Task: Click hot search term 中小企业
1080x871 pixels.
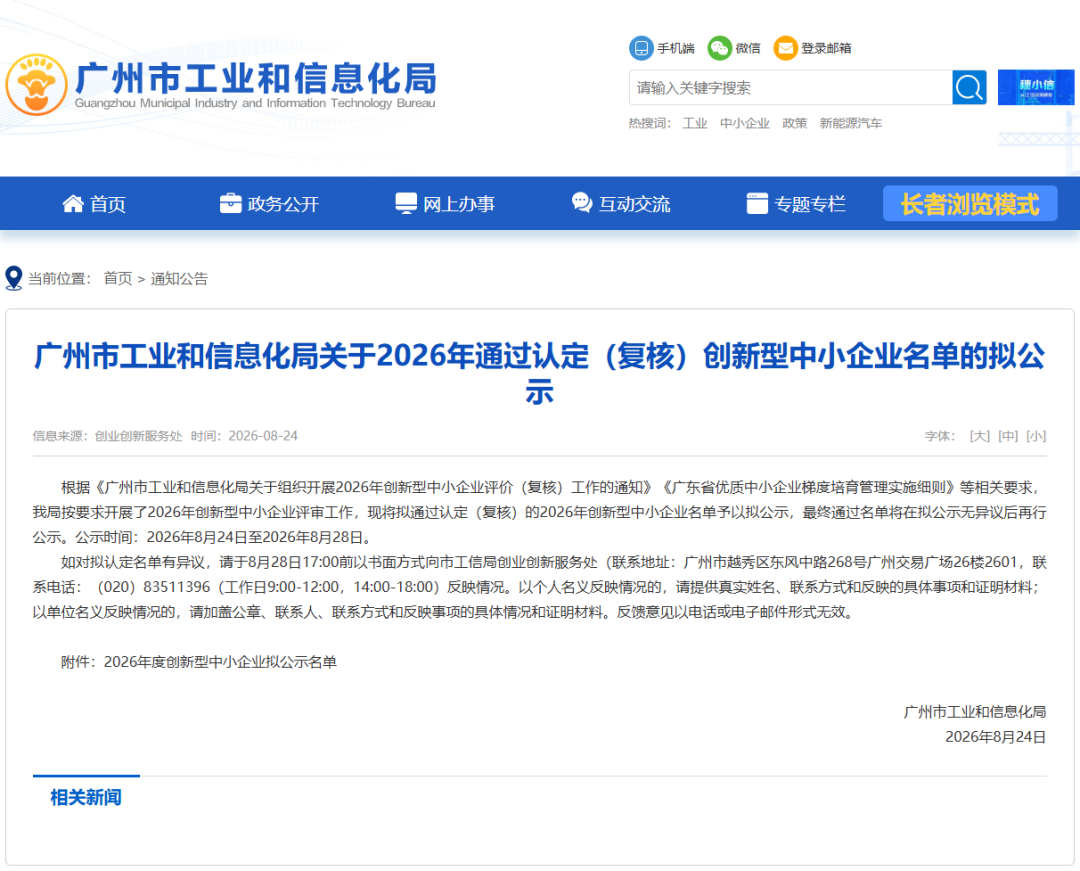Action: (x=745, y=123)
